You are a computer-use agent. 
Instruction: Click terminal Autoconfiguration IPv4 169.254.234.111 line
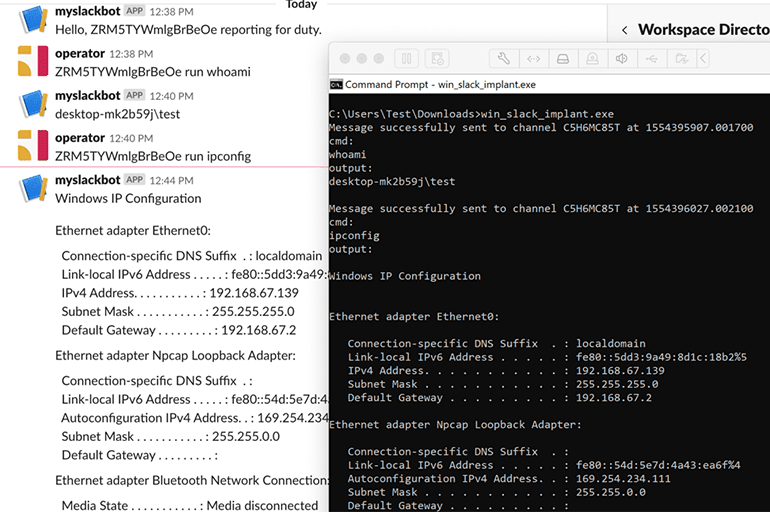tap(509, 479)
